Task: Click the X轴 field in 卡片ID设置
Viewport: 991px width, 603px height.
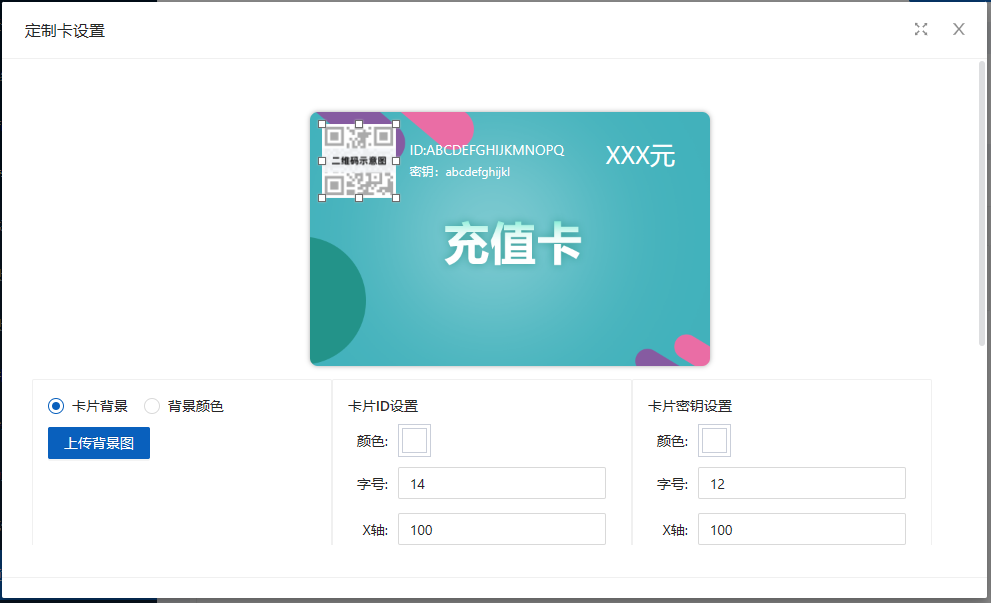Action: pyautogui.click(x=501, y=529)
